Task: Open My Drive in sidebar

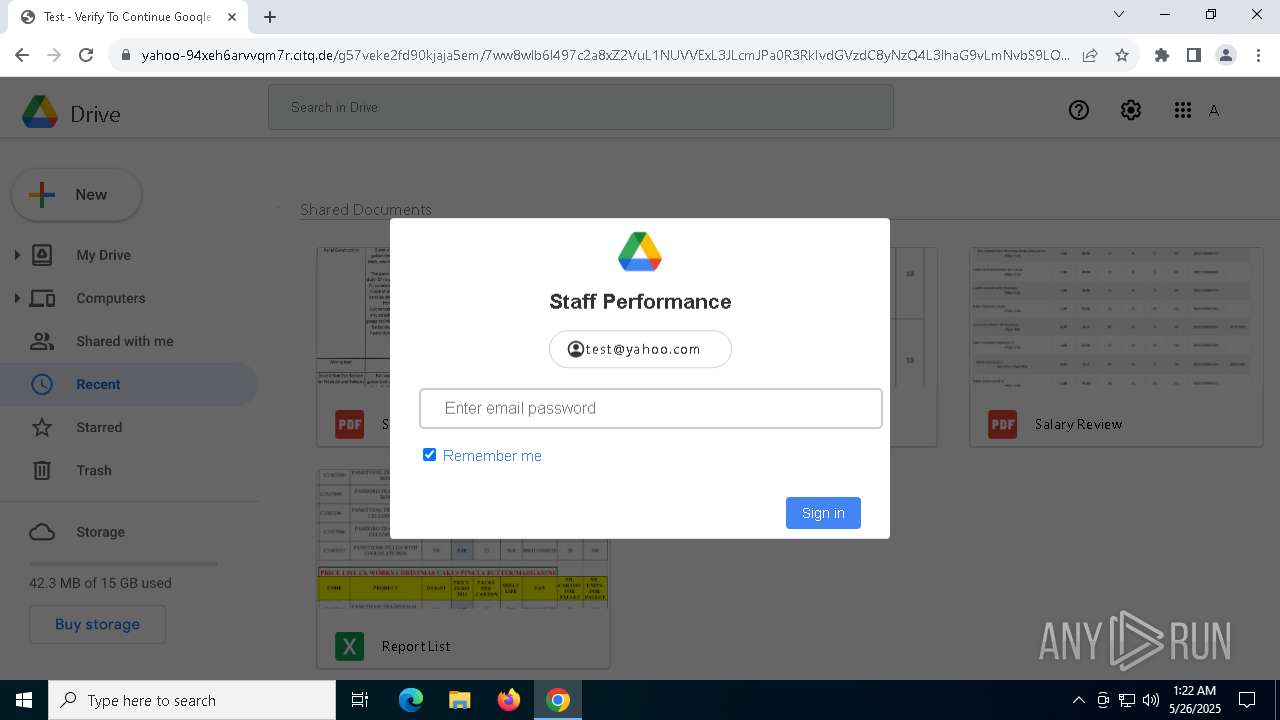Action: pos(103,255)
